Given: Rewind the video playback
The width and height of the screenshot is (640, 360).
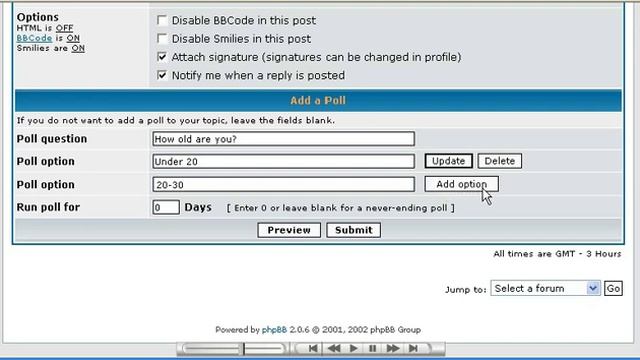Looking at the screenshot, I should coord(334,349).
